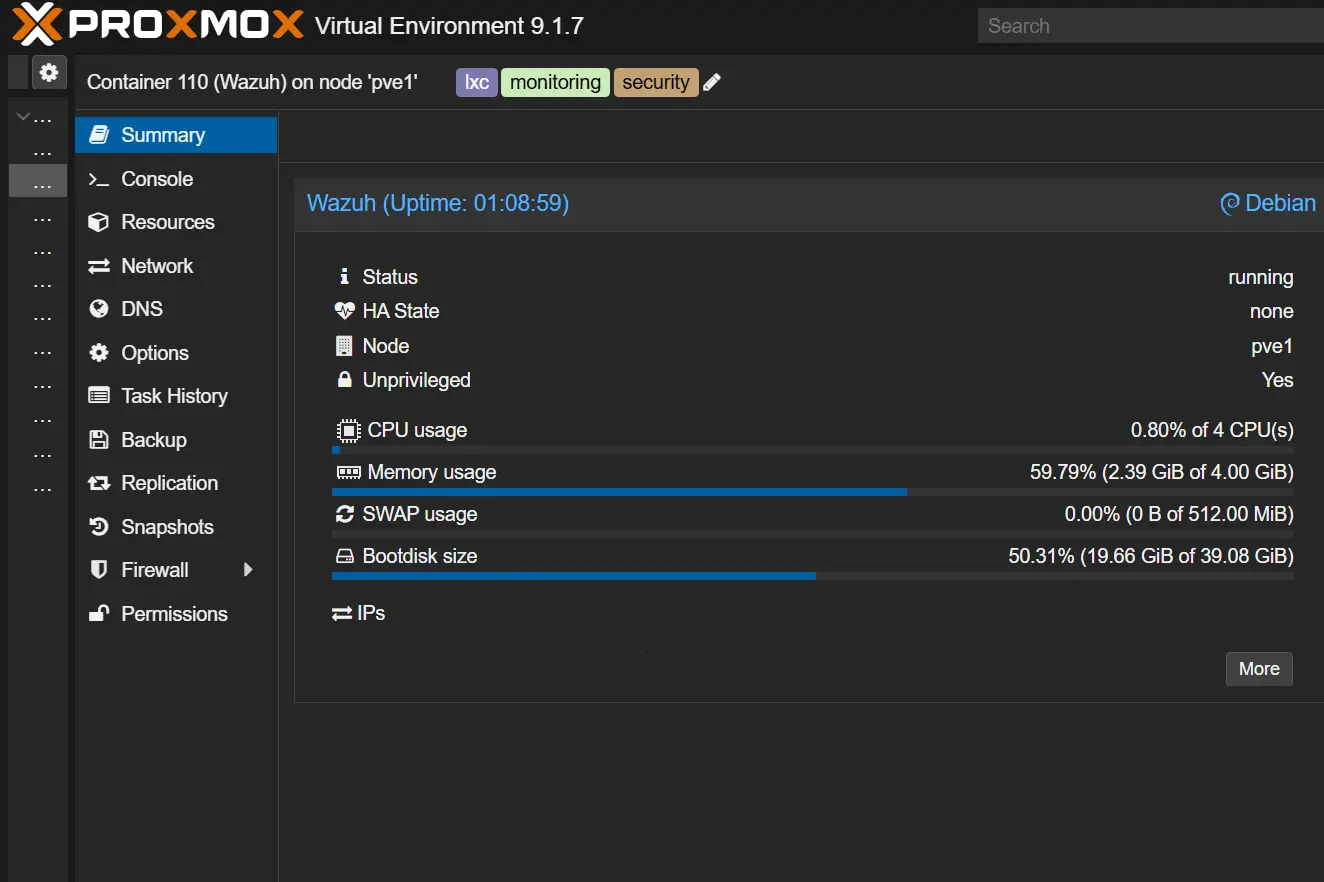Focus the Search input field

pos(1150,26)
